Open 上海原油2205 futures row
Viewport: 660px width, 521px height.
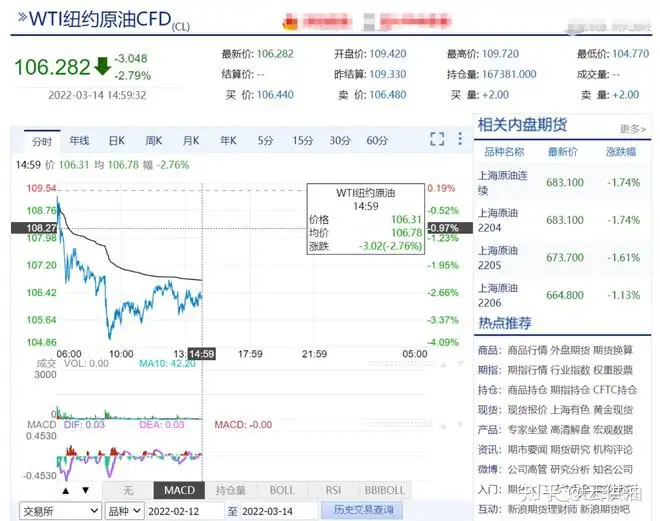[563, 258]
